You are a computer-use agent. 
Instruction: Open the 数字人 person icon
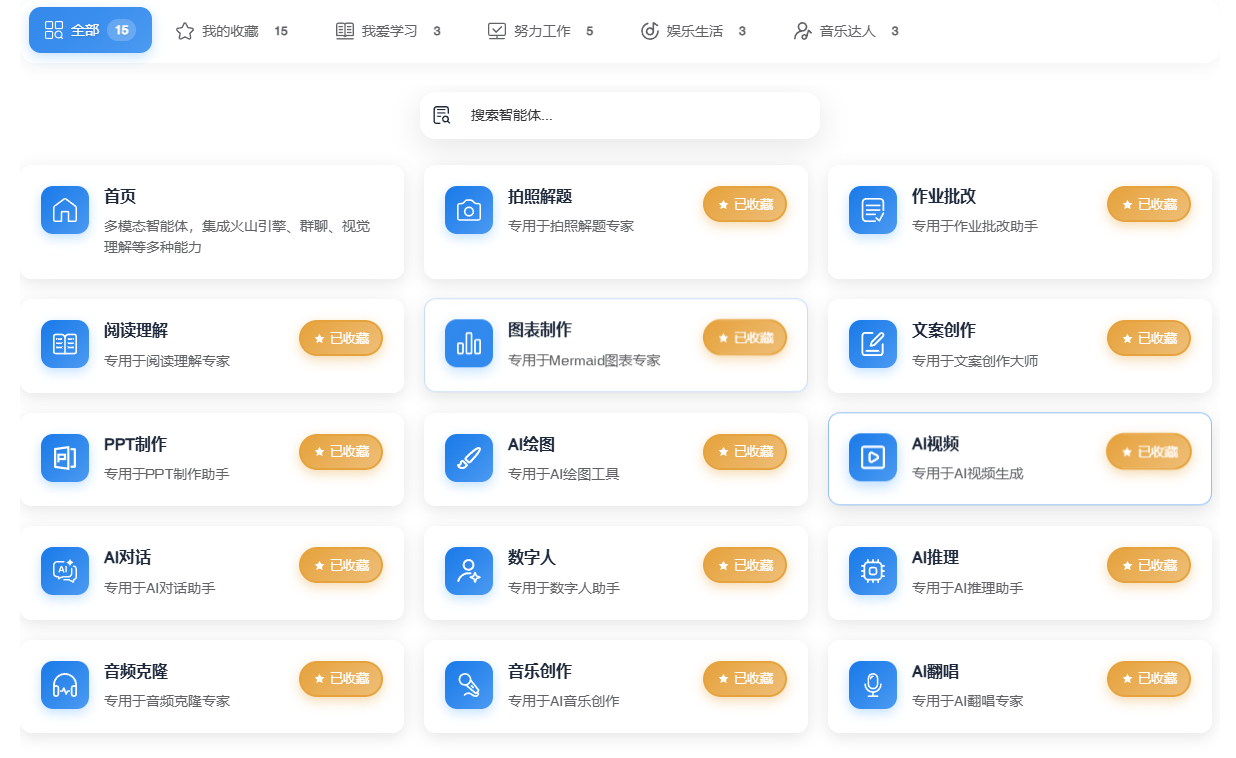[x=469, y=571]
